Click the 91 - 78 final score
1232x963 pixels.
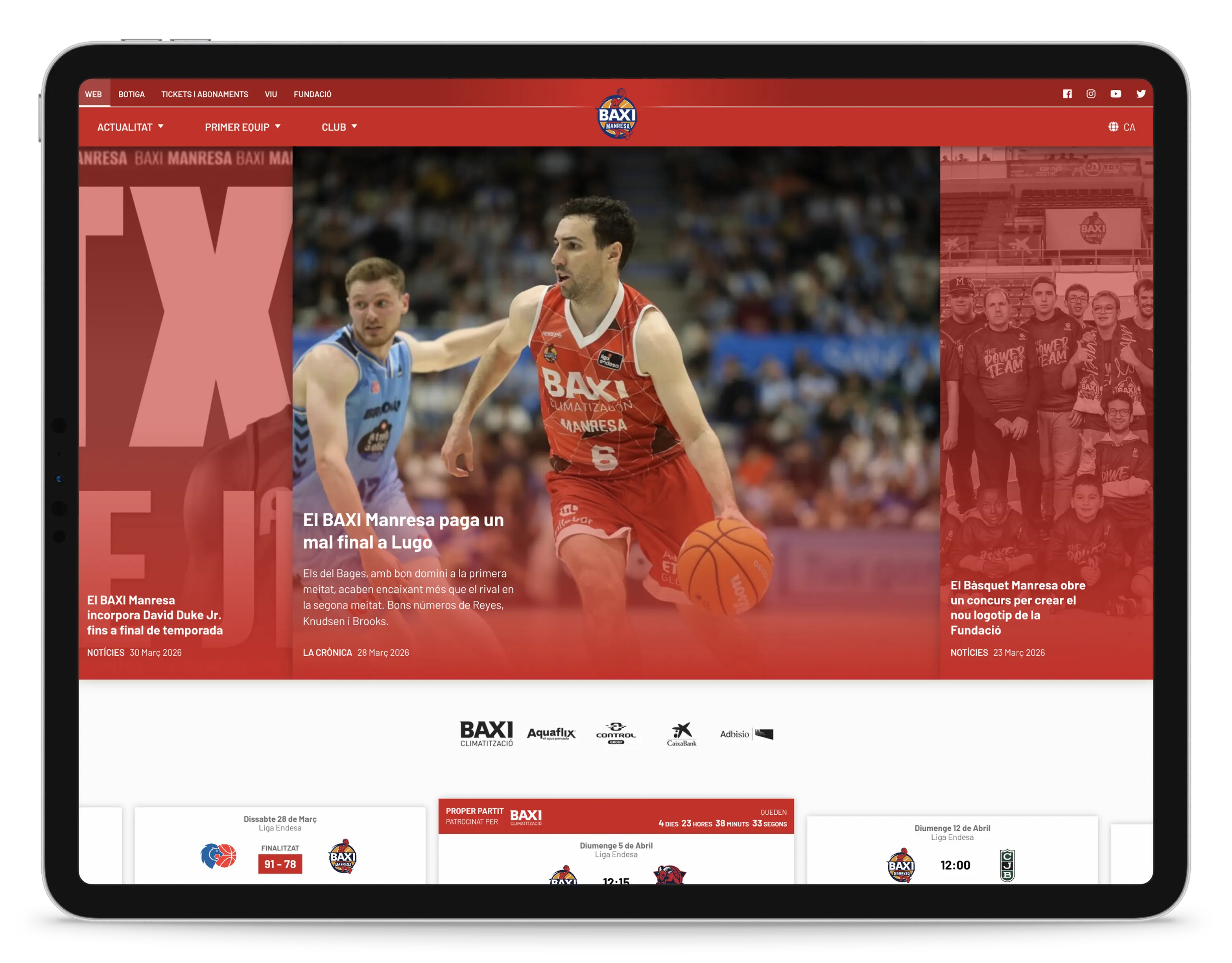(x=280, y=864)
